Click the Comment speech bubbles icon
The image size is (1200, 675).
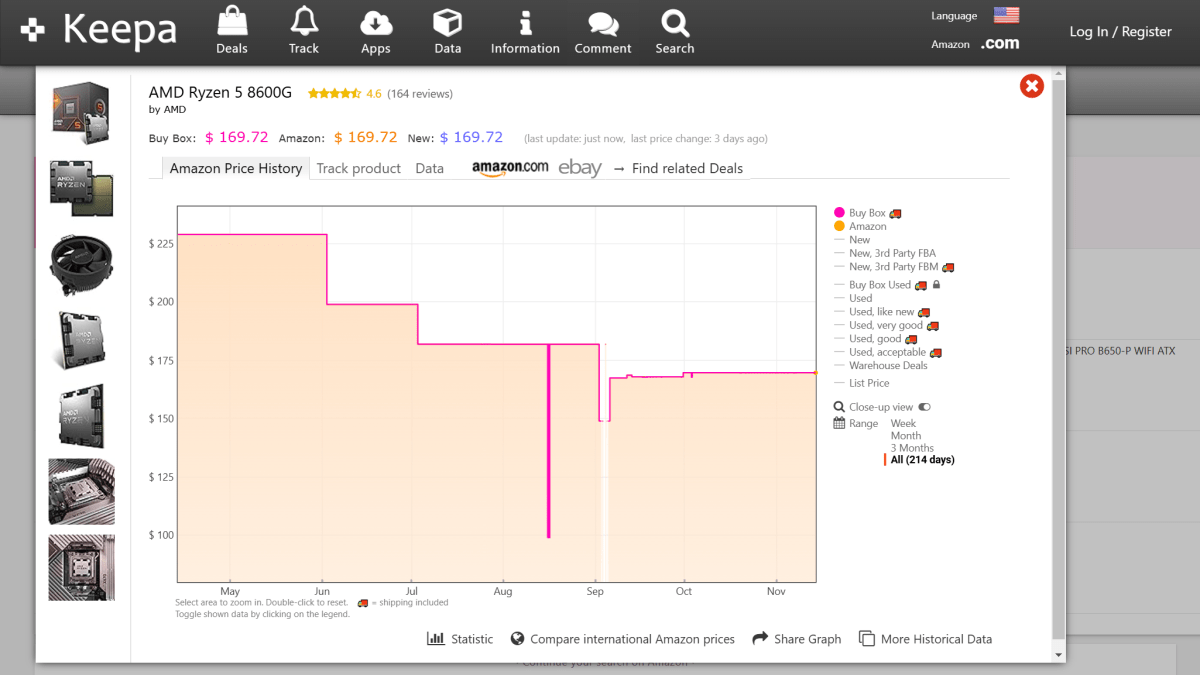coord(602,21)
